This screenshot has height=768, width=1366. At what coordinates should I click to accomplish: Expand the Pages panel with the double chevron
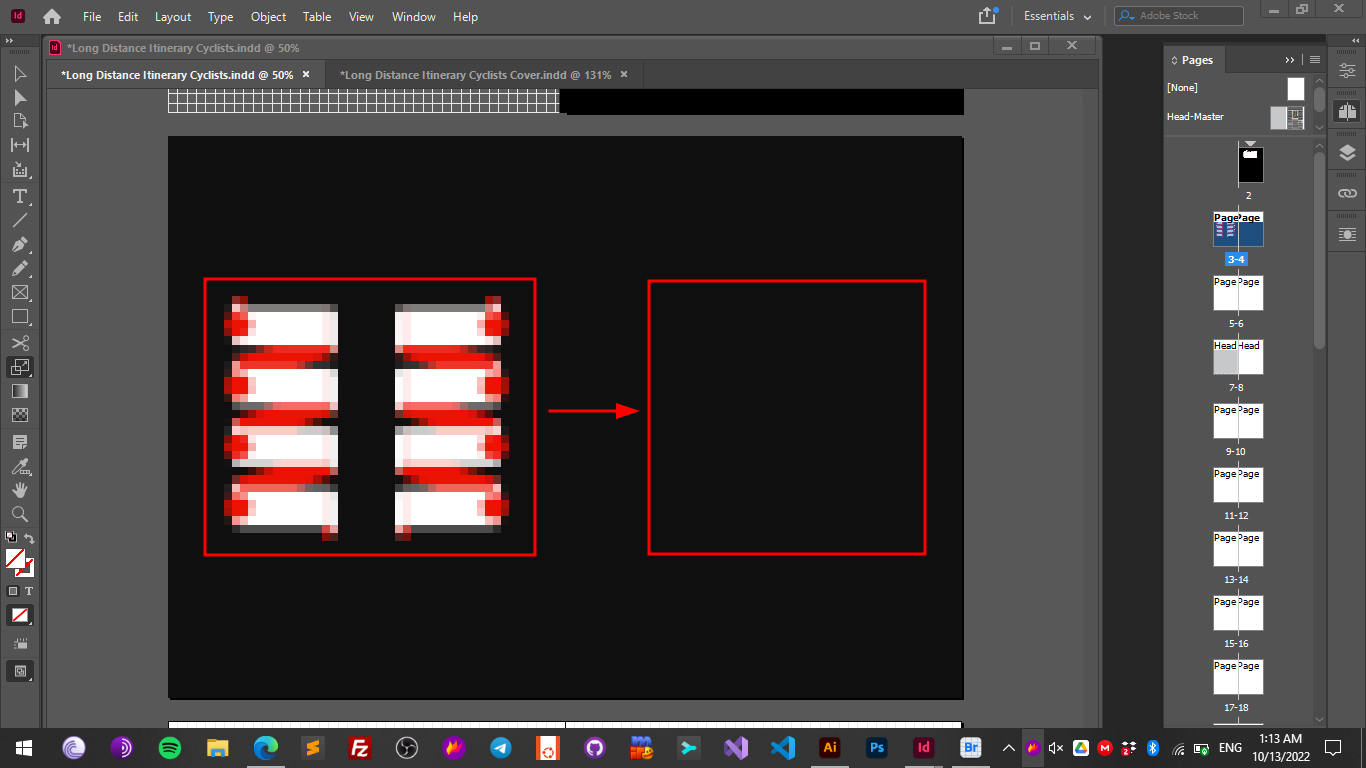tap(1291, 60)
